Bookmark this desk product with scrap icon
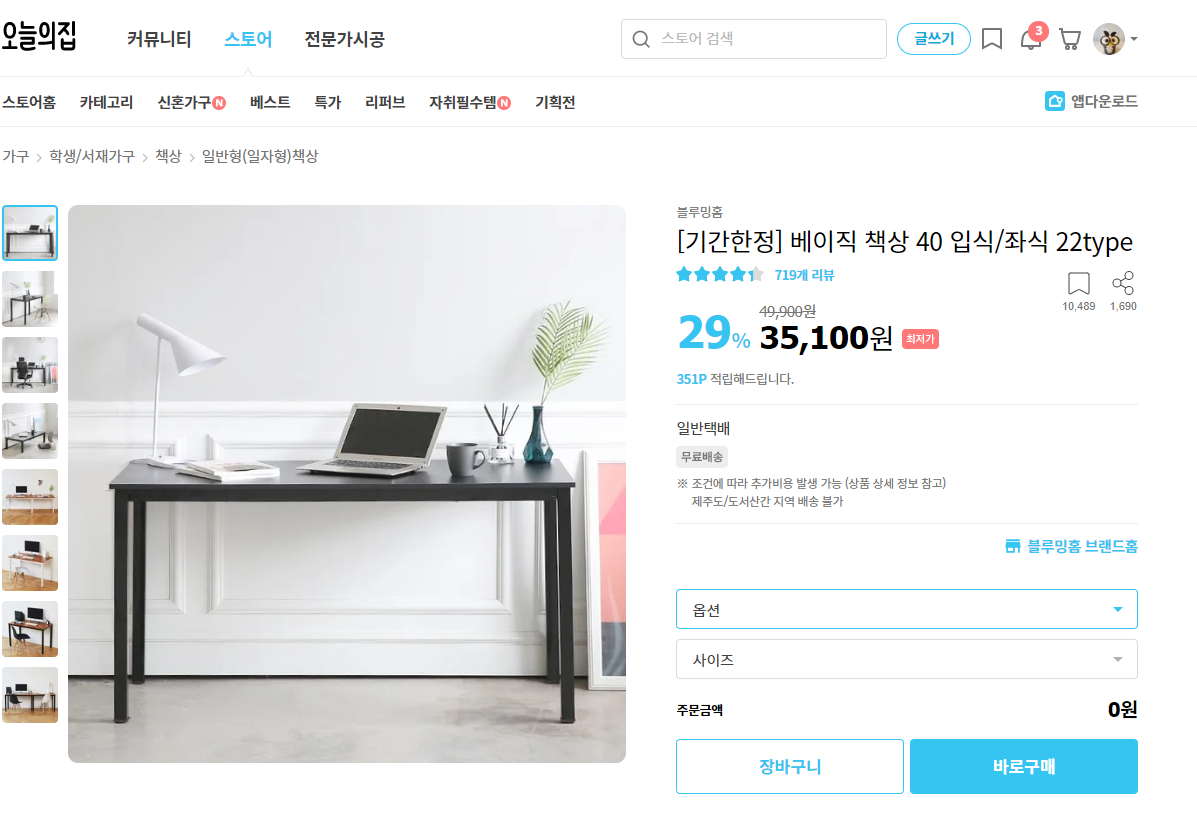 click(x=1079, y=283)
